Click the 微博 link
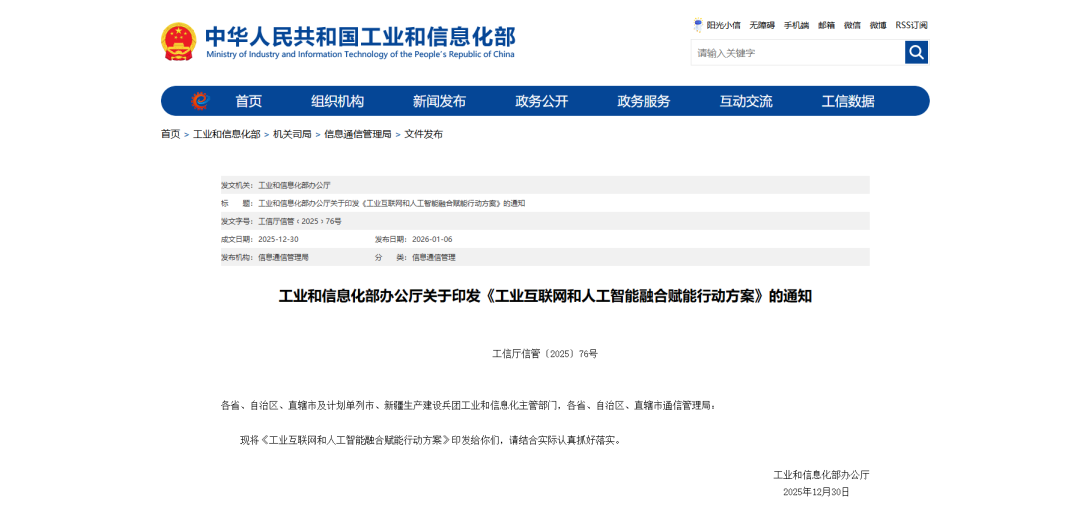 pyautogui.click(x=878, y=25)
